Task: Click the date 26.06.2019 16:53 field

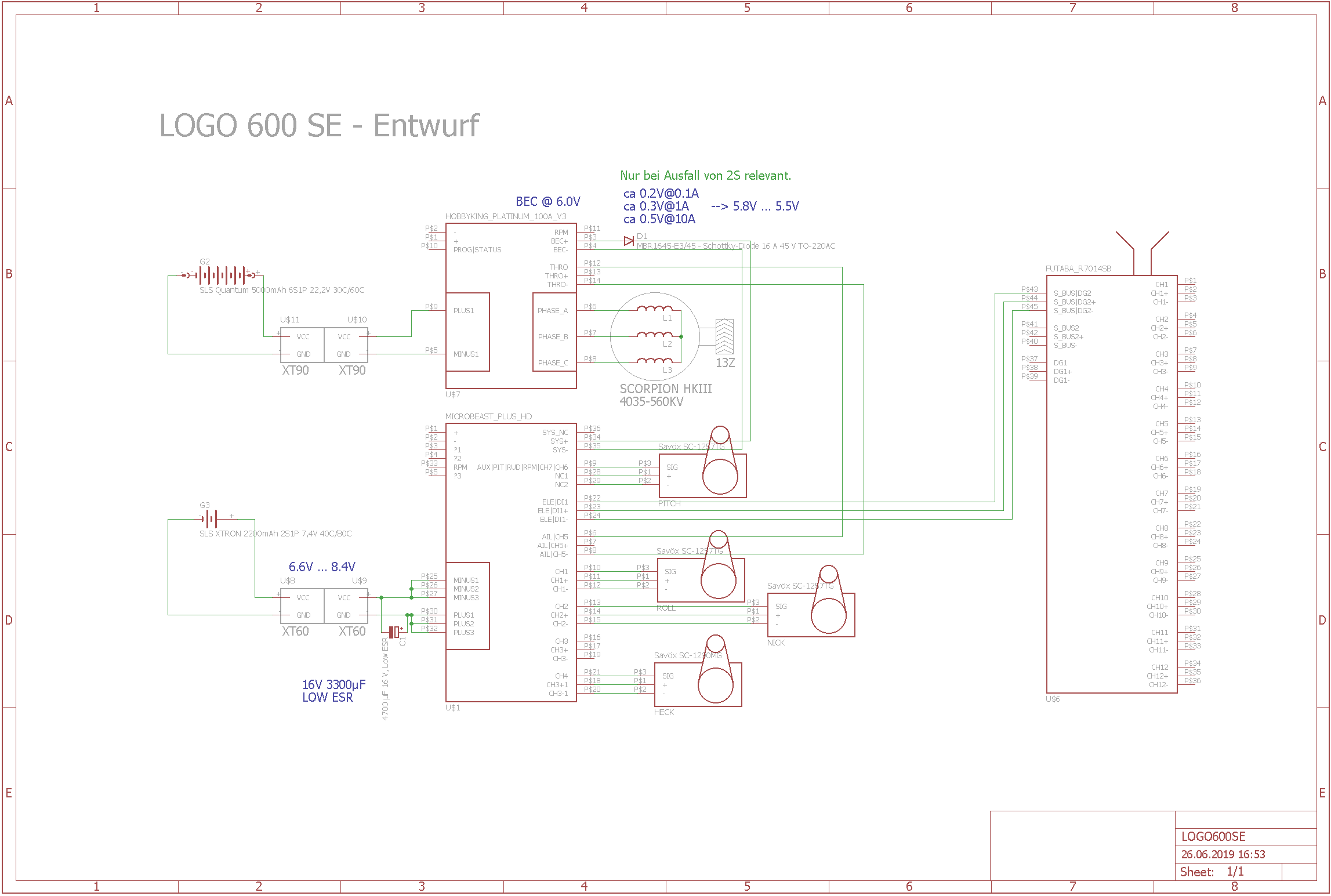Action: (1223, 854)
